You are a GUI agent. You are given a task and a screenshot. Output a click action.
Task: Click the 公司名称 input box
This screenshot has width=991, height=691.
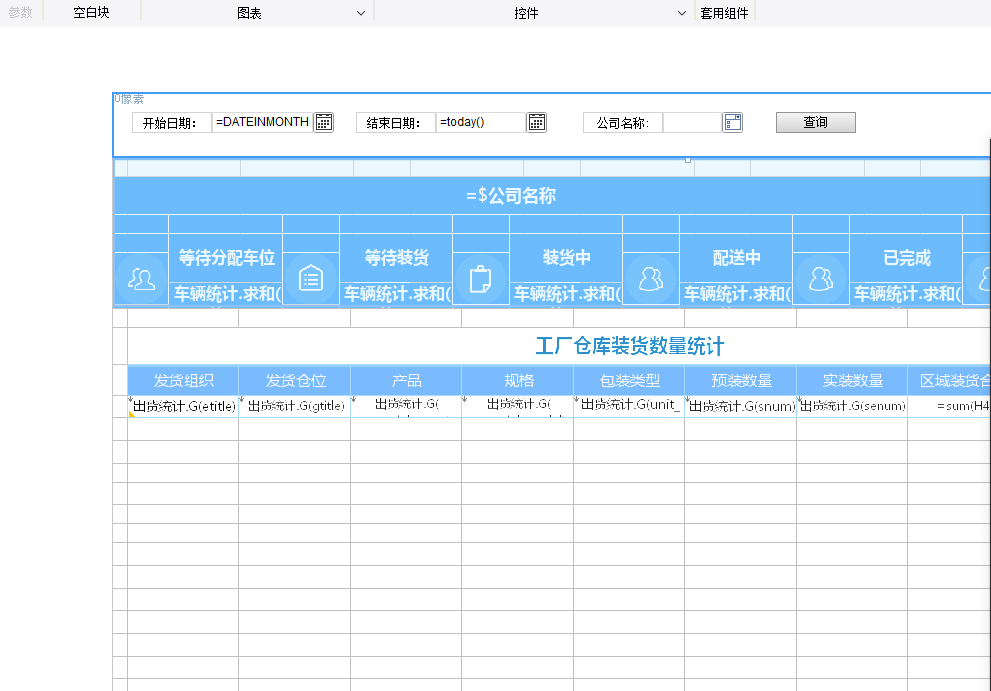click(x=691, y=122)
